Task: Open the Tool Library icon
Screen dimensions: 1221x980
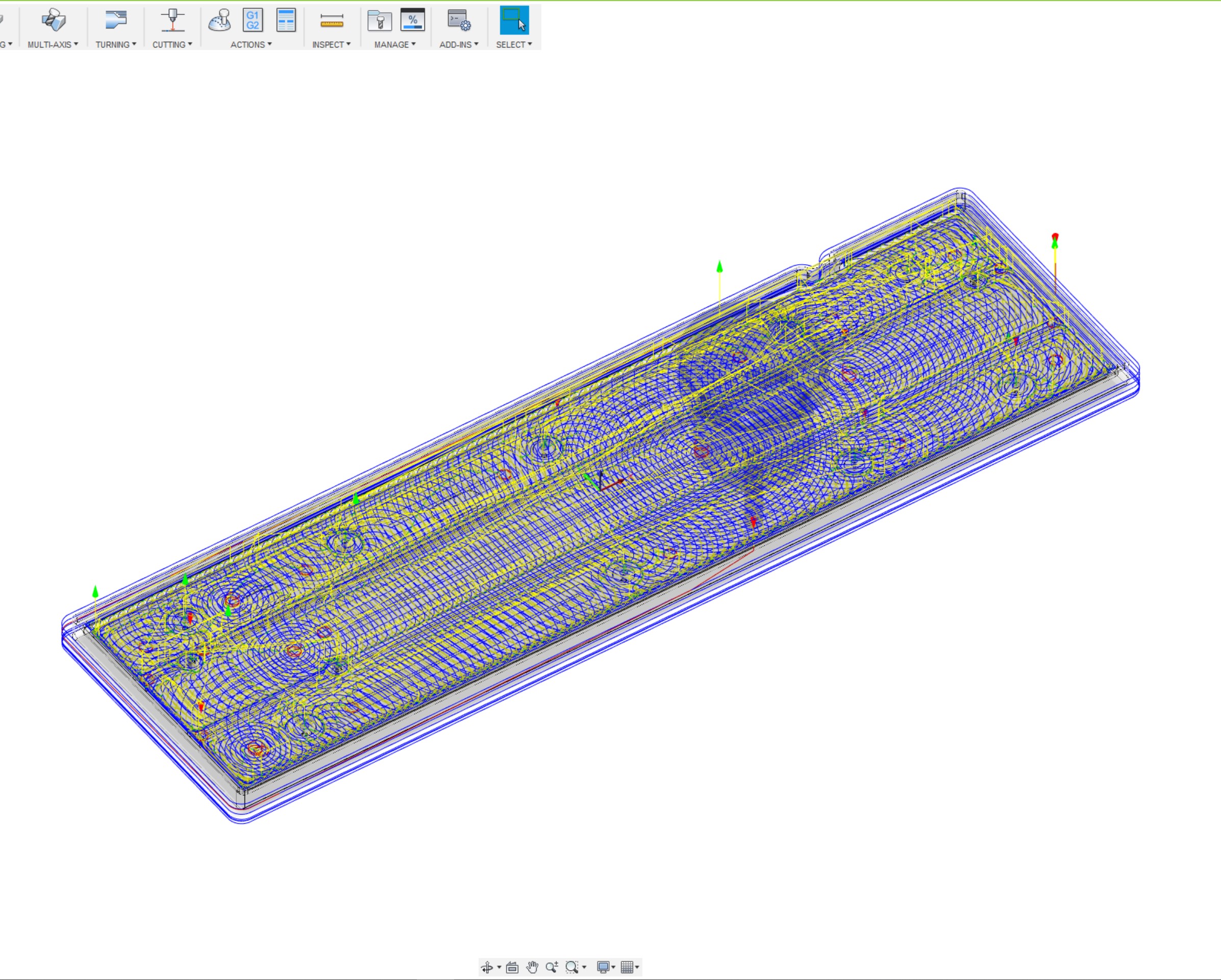Action: click(x=380, y=20)
